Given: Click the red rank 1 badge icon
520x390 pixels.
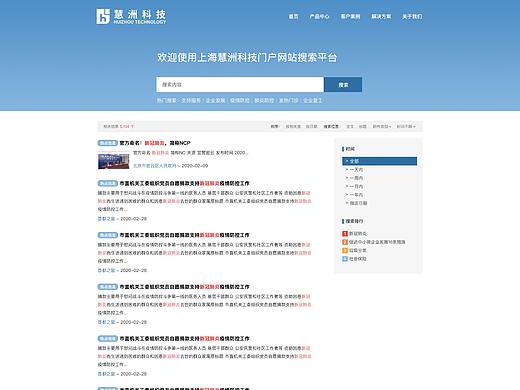Looking at the screenshot, I should [345, 234].
